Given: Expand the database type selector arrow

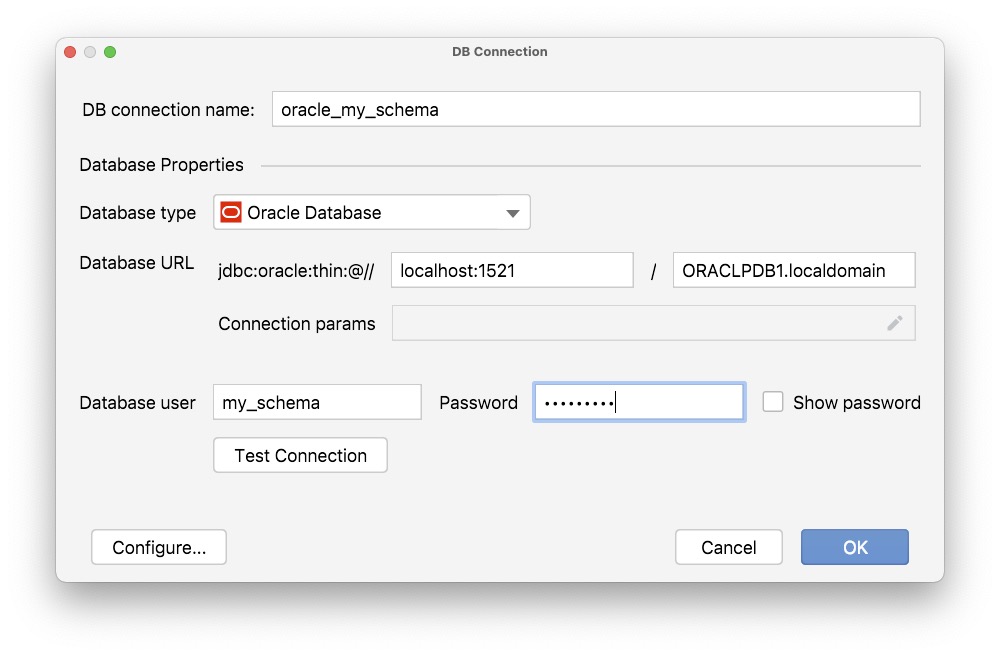Looking at the screenshot, I should [512, 212].
